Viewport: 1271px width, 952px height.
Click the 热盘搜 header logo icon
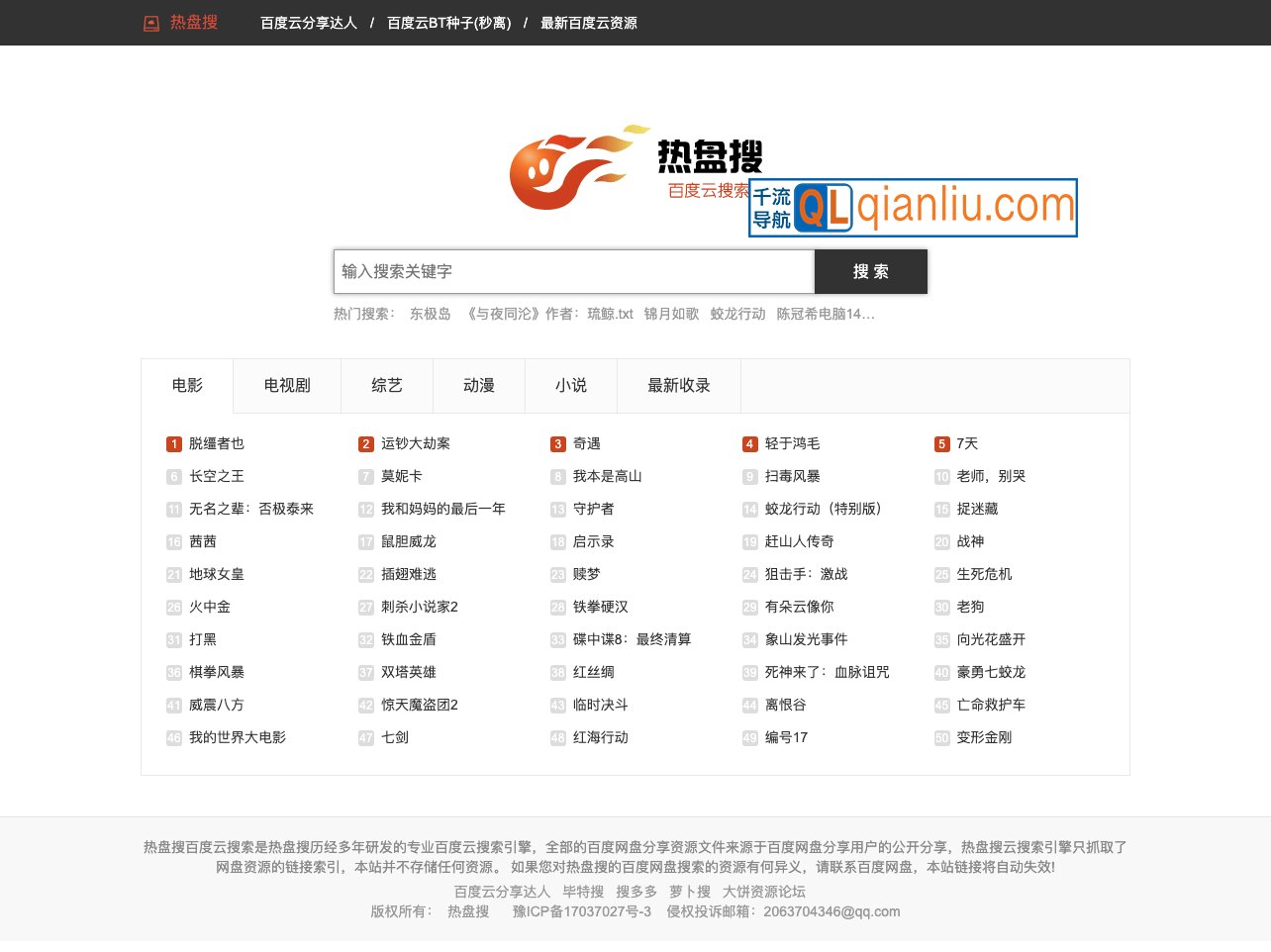point(150,22)
